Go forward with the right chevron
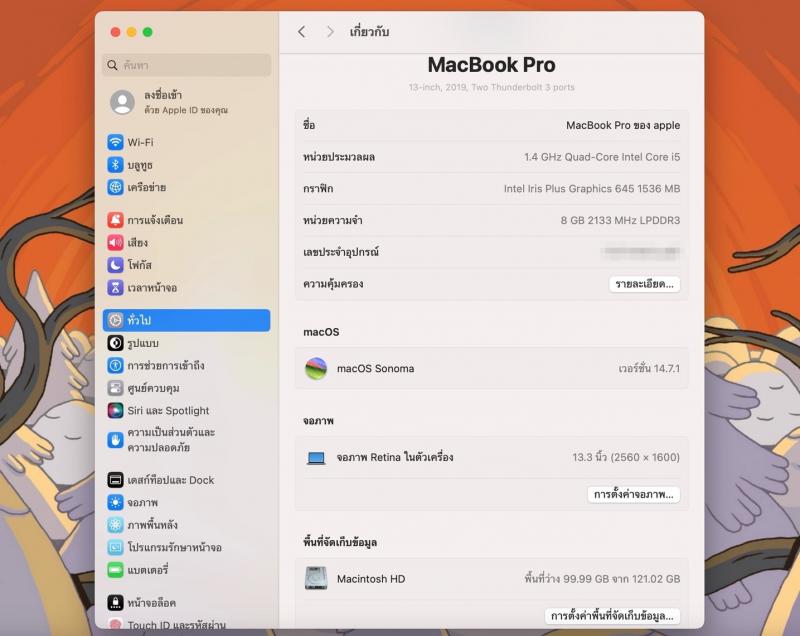 click(330, 32)
